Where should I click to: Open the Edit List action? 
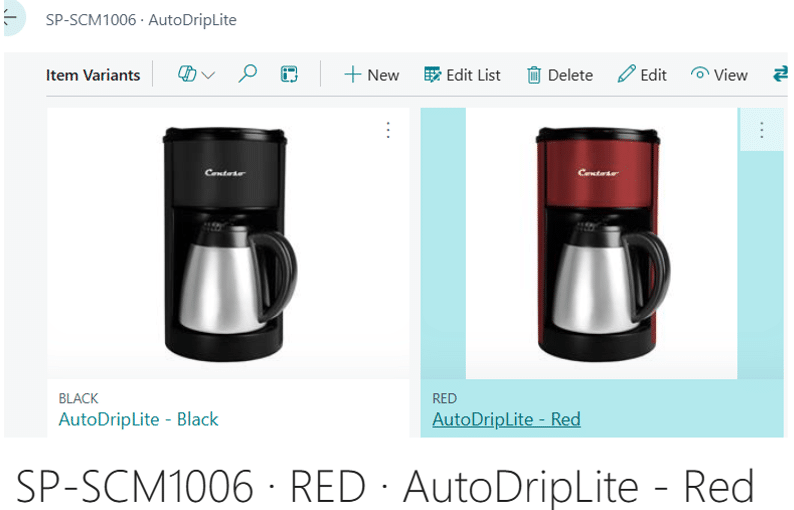click(462, 75)
